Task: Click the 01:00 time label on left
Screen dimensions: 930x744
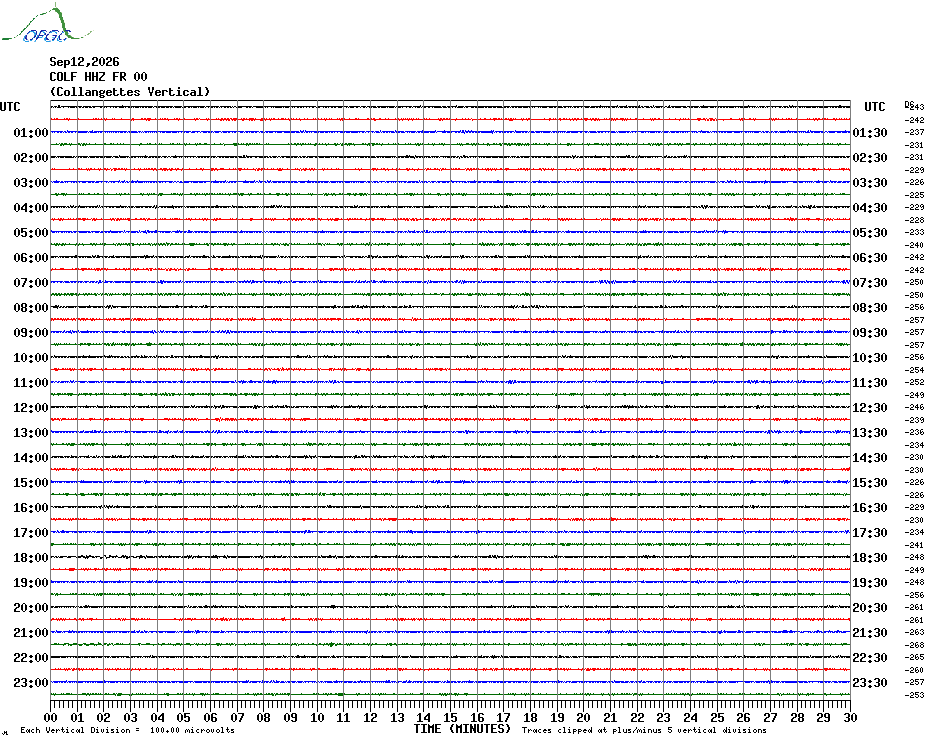Action: point(31,132)
